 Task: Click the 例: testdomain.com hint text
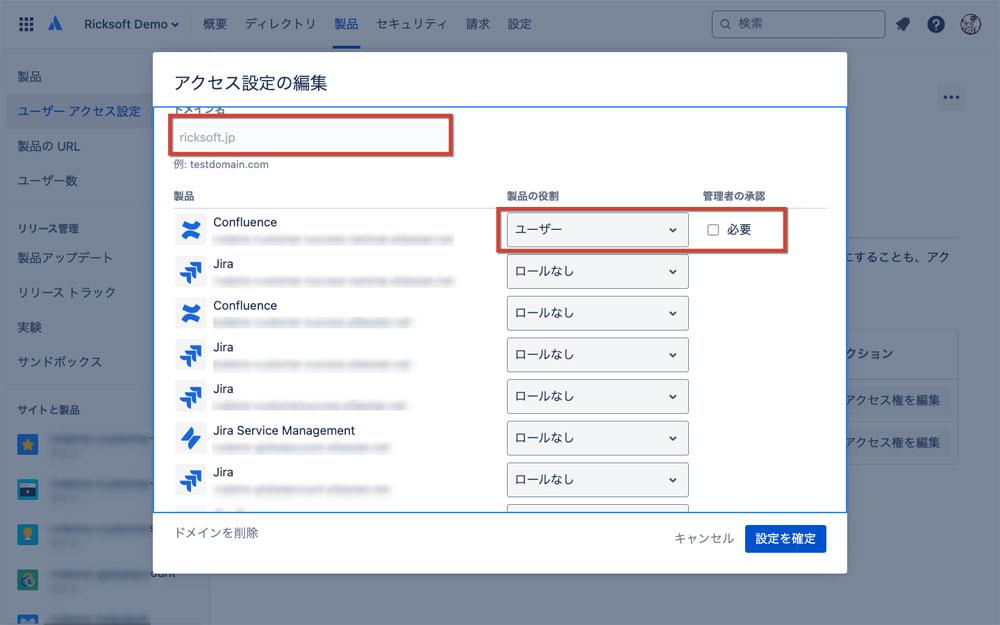pyautogui.click(x=221, y=165)
